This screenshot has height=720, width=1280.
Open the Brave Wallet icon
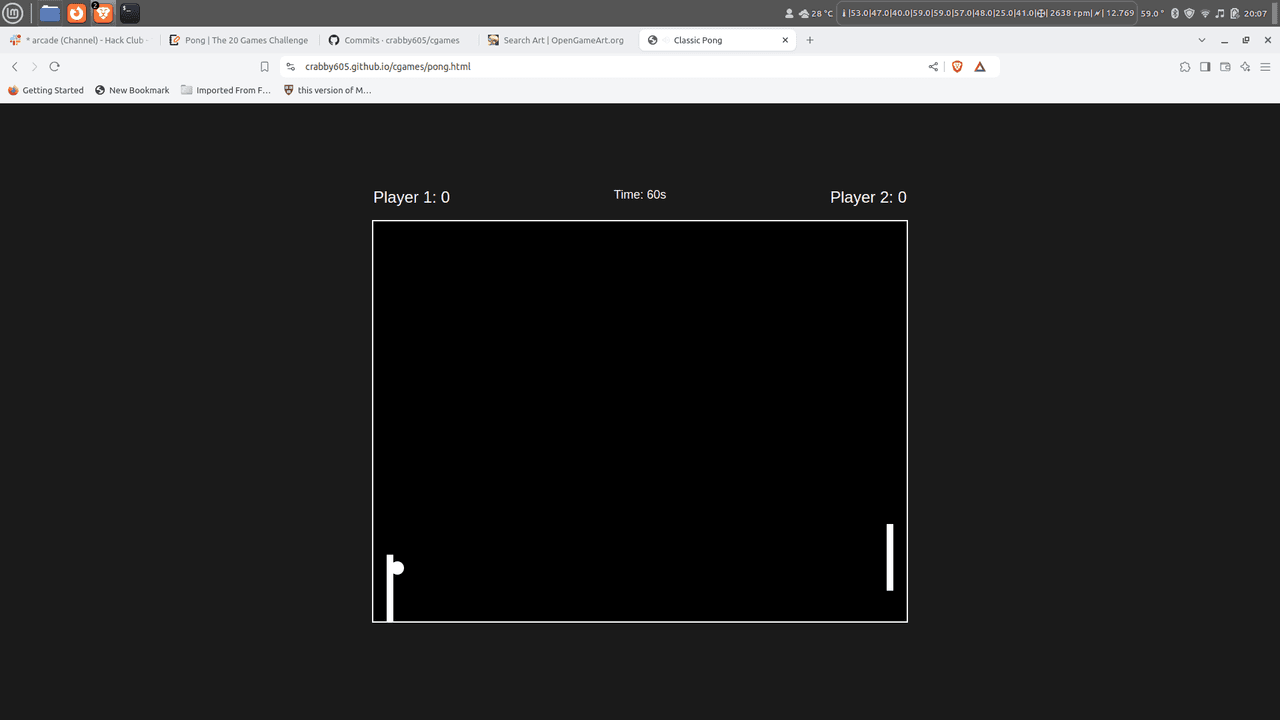(x=1225, y=67)
